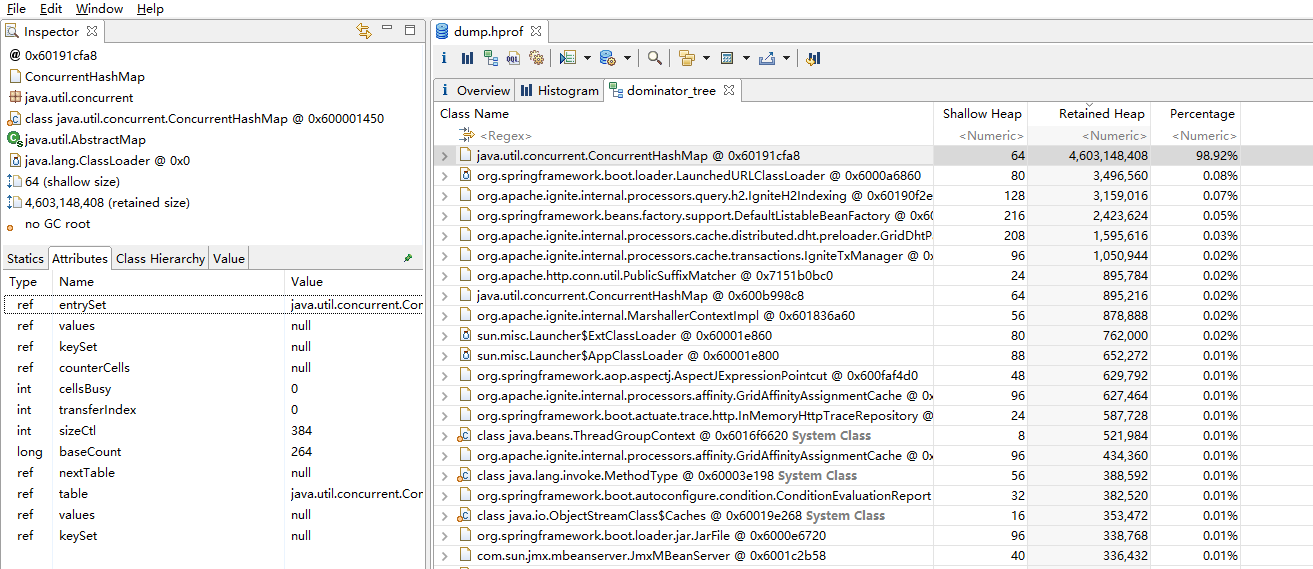This screenshot has width=1313, height=569.
Task: Click the thread overview gears icon
Action: click(536, 59)
